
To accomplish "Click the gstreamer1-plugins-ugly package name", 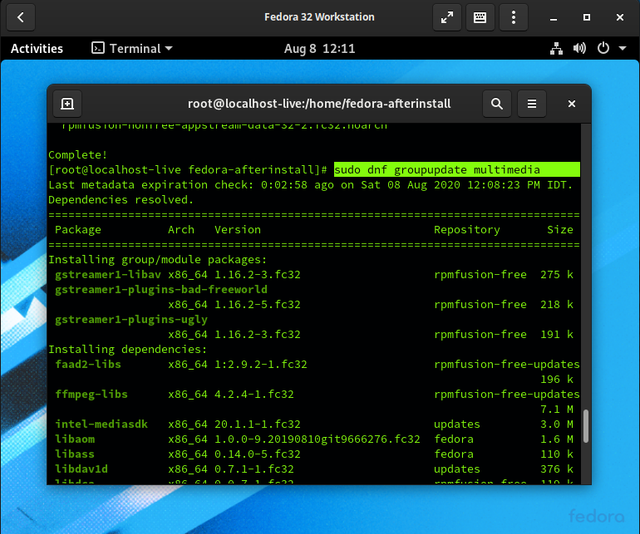I will (x=131, y=320).
